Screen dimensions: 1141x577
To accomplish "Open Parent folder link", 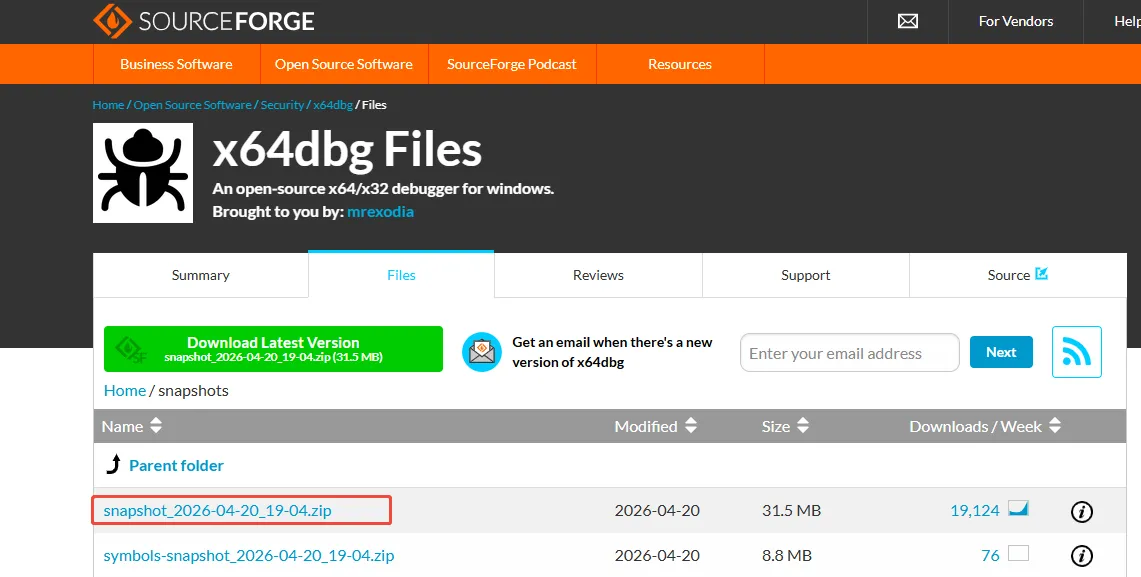I will coord(176,466).
